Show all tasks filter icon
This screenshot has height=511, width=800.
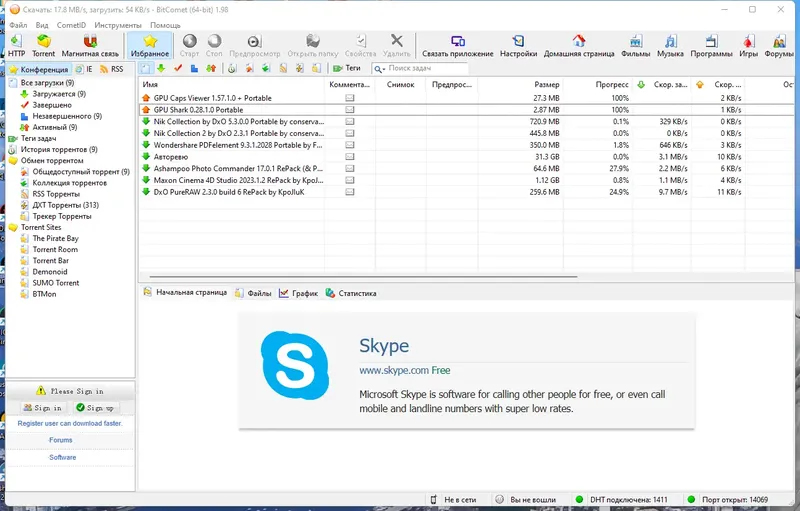145,68
